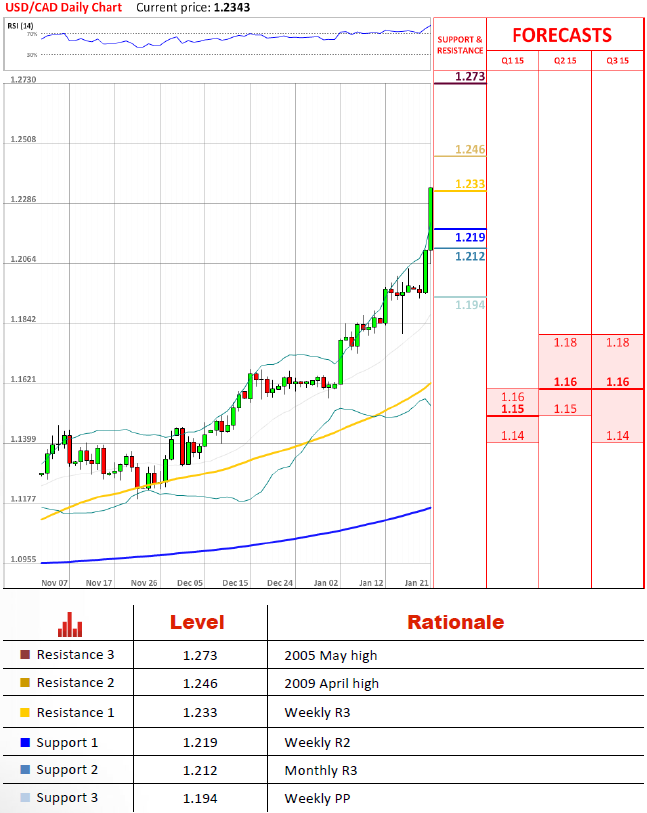
Task: Click the '2009 April high' rationale
Action: pos(332,684)
